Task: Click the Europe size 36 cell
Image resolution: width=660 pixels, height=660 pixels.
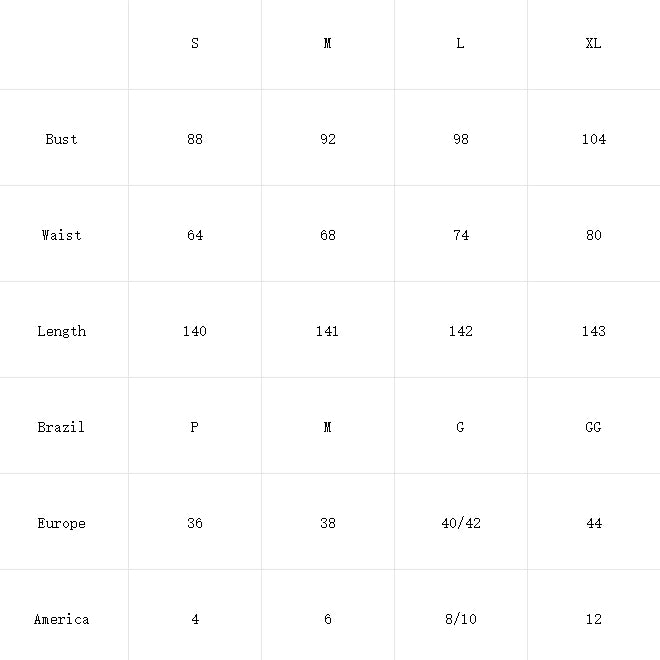Action: click(195, 523)
